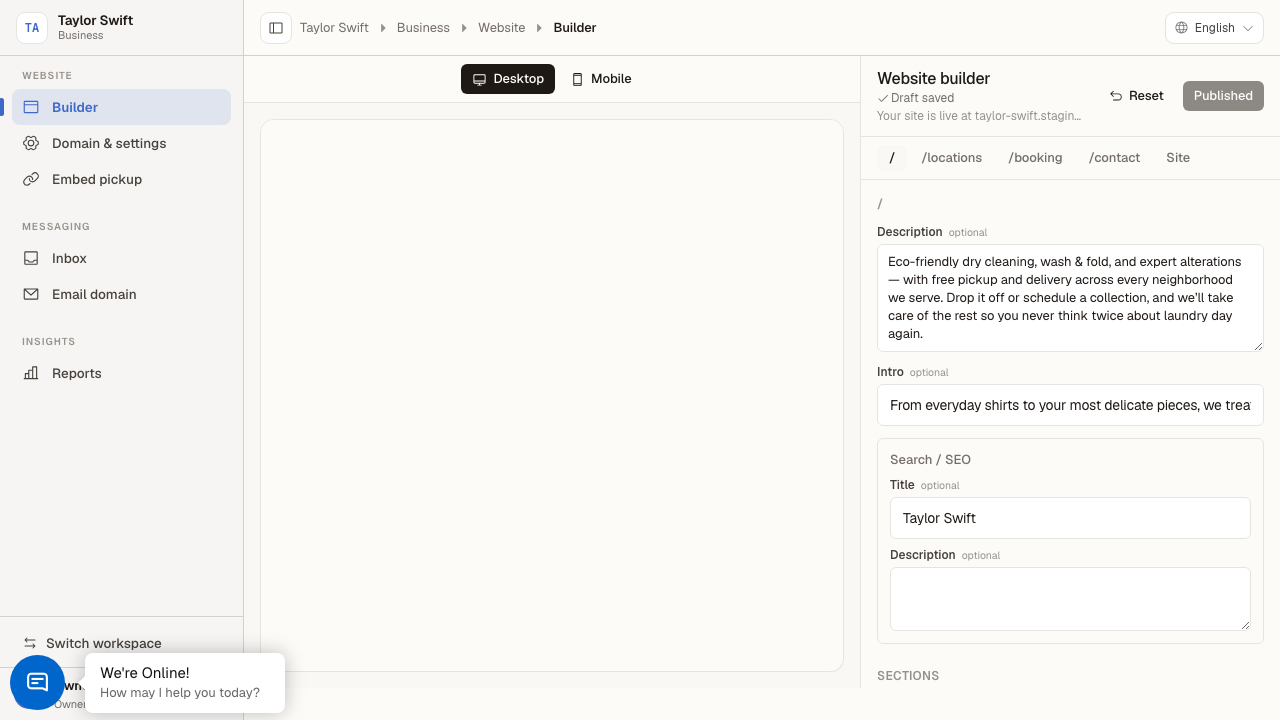Expand the language selector chevron
Viewport: 1280px width, 720px height.
pos(1248,28)
